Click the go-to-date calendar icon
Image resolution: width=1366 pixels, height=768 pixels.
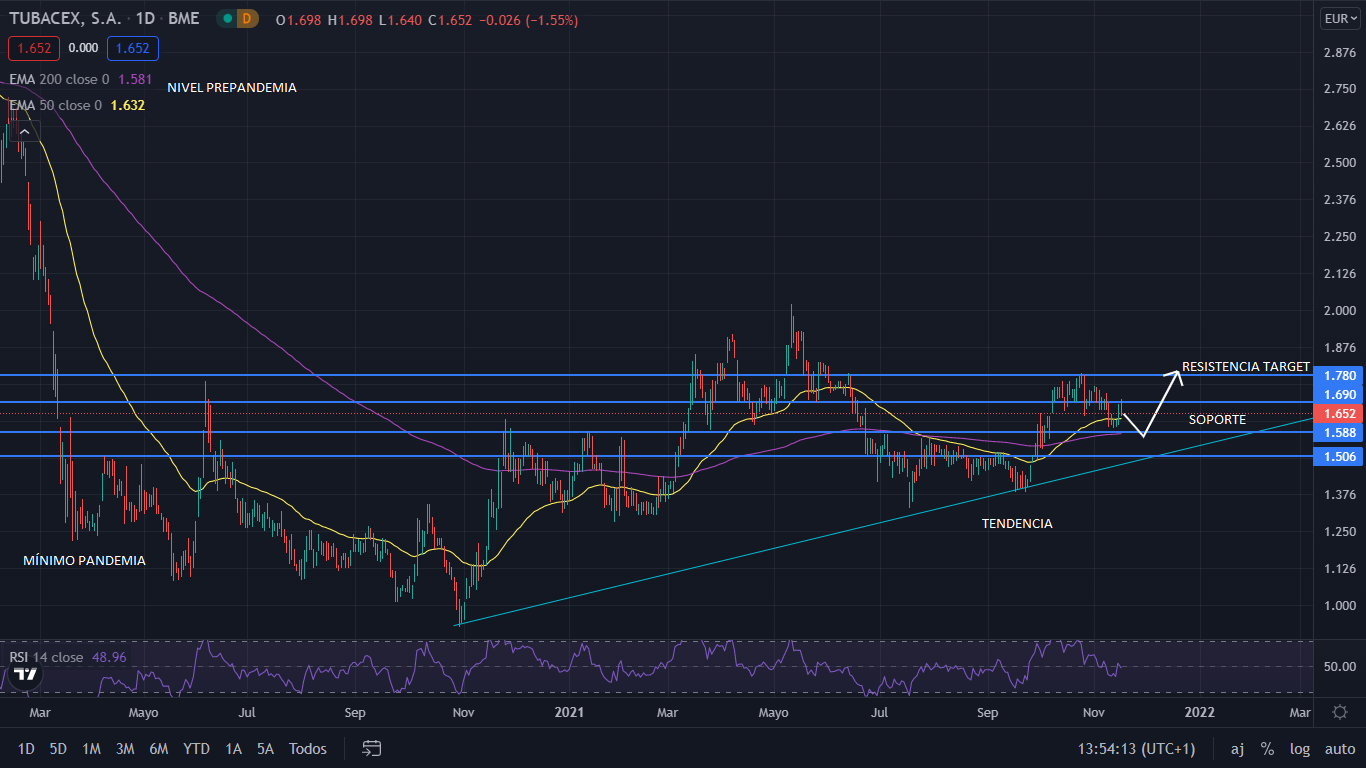372,748
